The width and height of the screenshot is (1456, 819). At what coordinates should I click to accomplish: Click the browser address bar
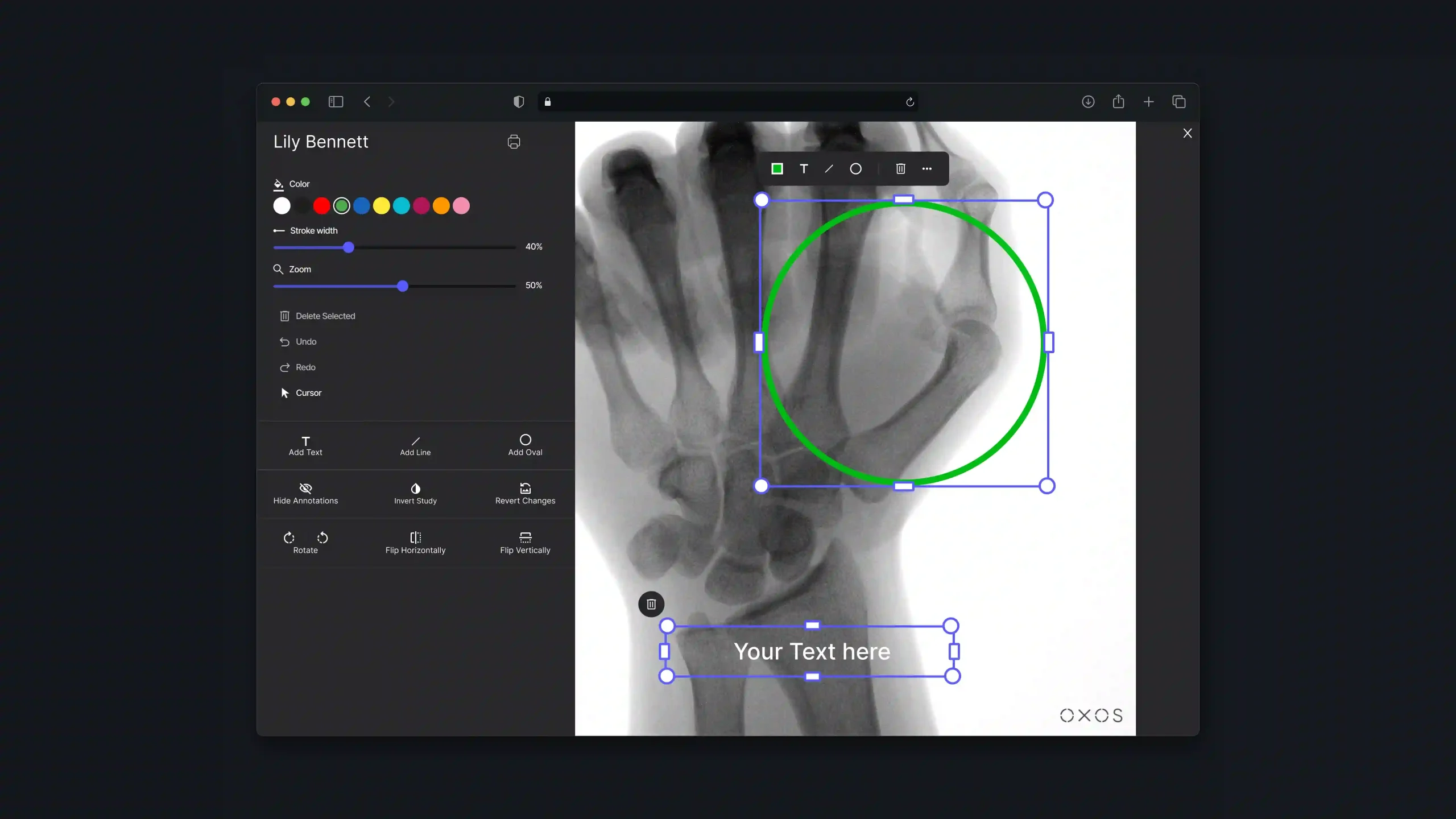728,102
